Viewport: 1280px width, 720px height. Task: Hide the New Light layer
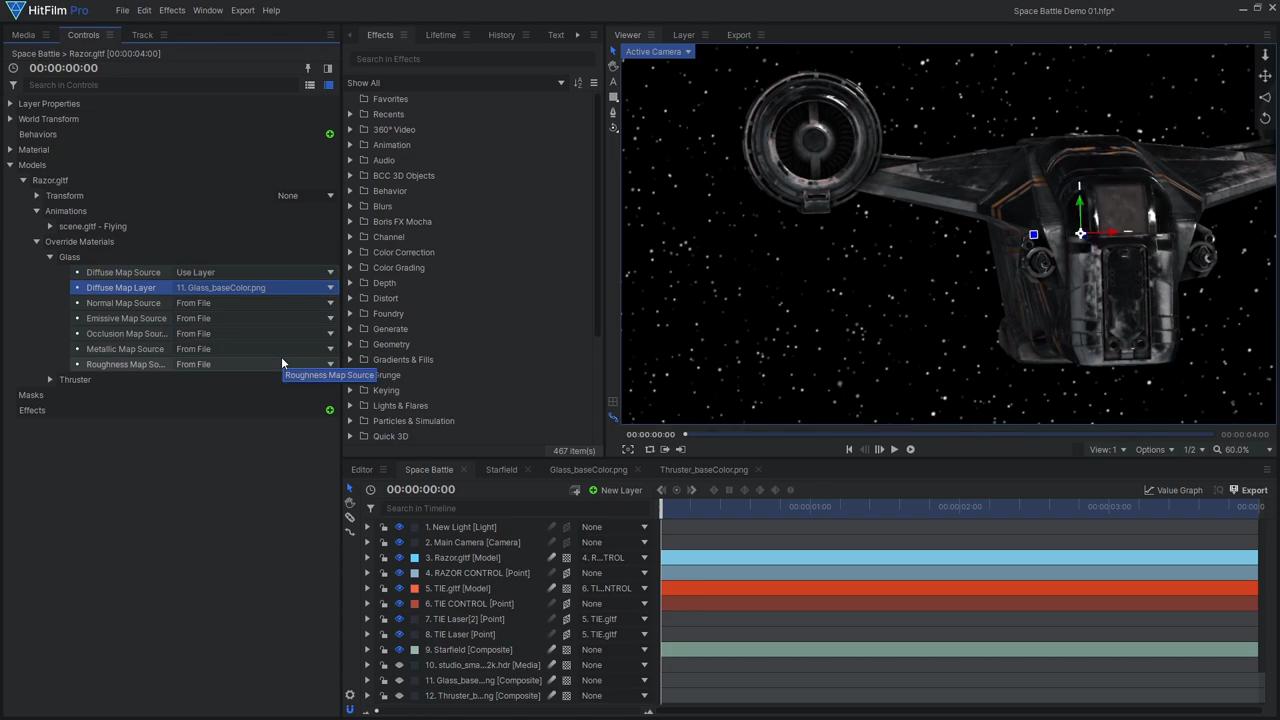(x=399, y=527)
